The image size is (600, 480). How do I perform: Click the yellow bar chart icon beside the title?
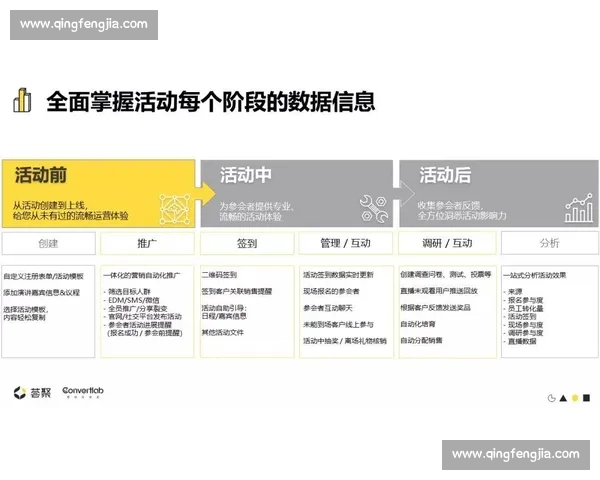(x=22, y=101)
